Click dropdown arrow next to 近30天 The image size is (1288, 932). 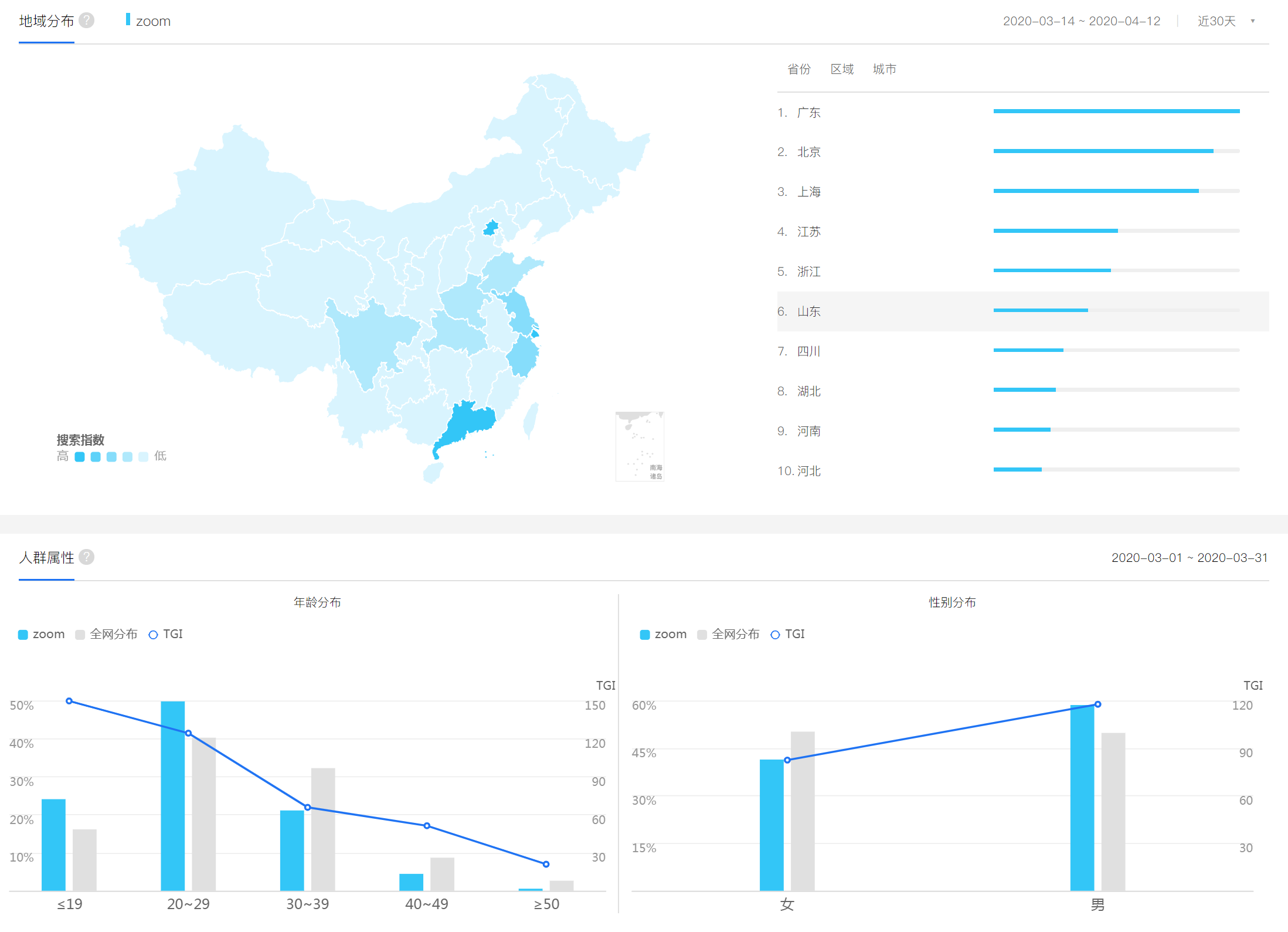(1253, 21)
